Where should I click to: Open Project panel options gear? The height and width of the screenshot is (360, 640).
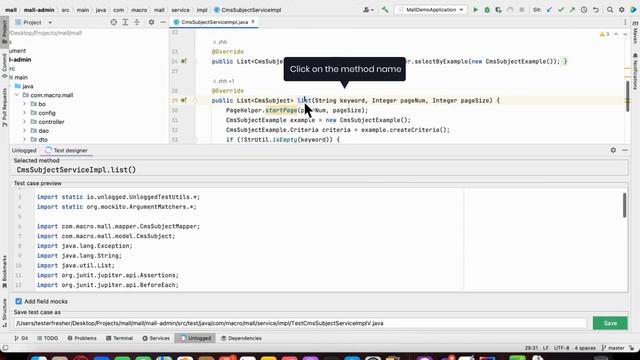pos(151,22)
